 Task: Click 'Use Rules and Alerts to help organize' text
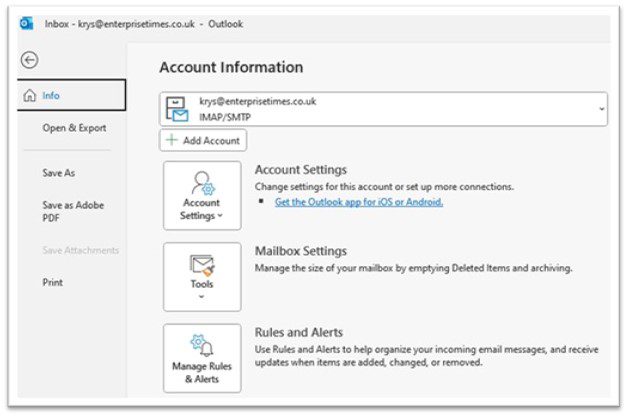427,356
